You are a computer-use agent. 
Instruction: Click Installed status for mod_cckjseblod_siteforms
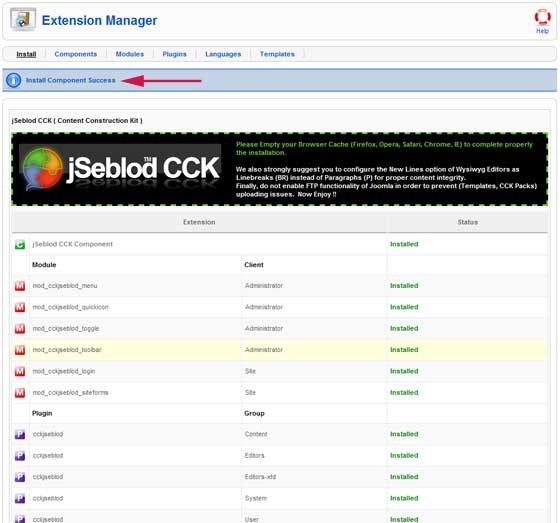[404, 393]
